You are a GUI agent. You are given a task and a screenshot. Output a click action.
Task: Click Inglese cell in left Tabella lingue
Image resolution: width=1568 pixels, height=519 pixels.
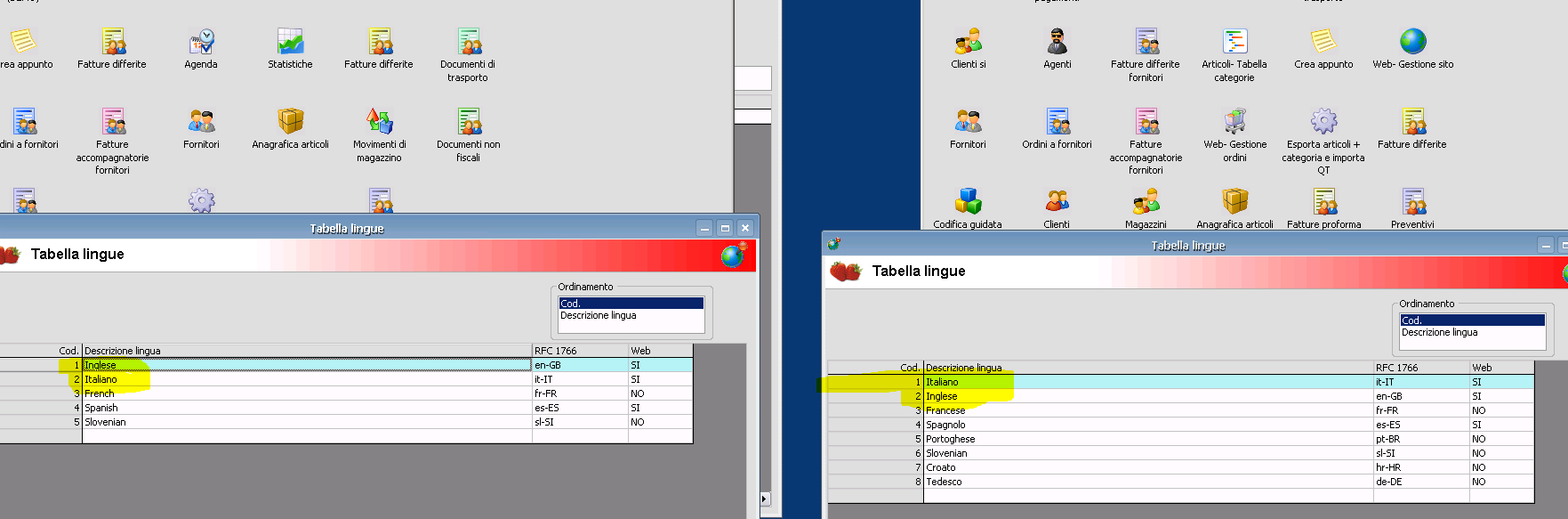click(307, 365)
